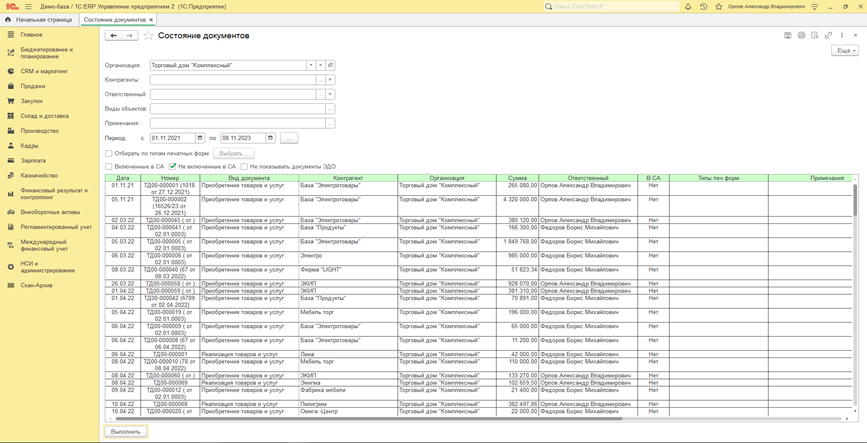The image size is (867, 443).
Task: Click cell ТД00-000069 in Номер column
Action: [170, 382]
